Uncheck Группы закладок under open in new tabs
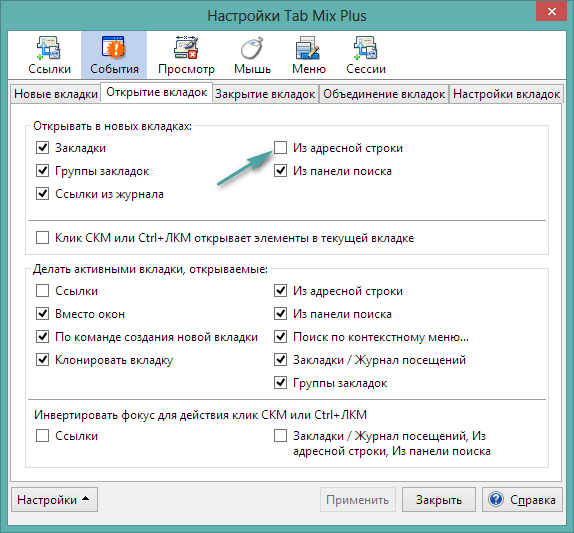This screenshot has height=533, width=574. tap(42, 171)
